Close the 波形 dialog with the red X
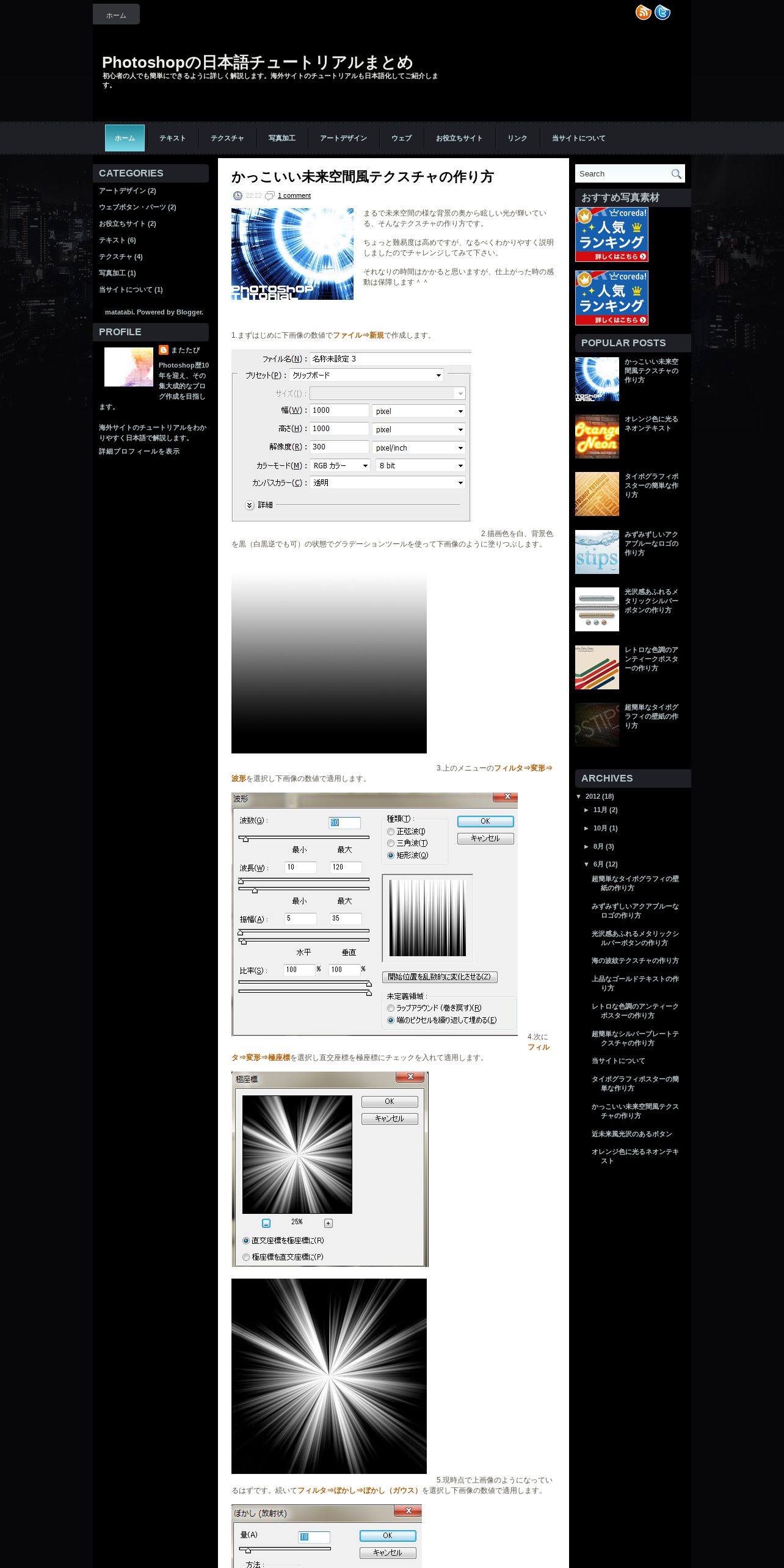The image size is (784, 1568). [506, 797]
